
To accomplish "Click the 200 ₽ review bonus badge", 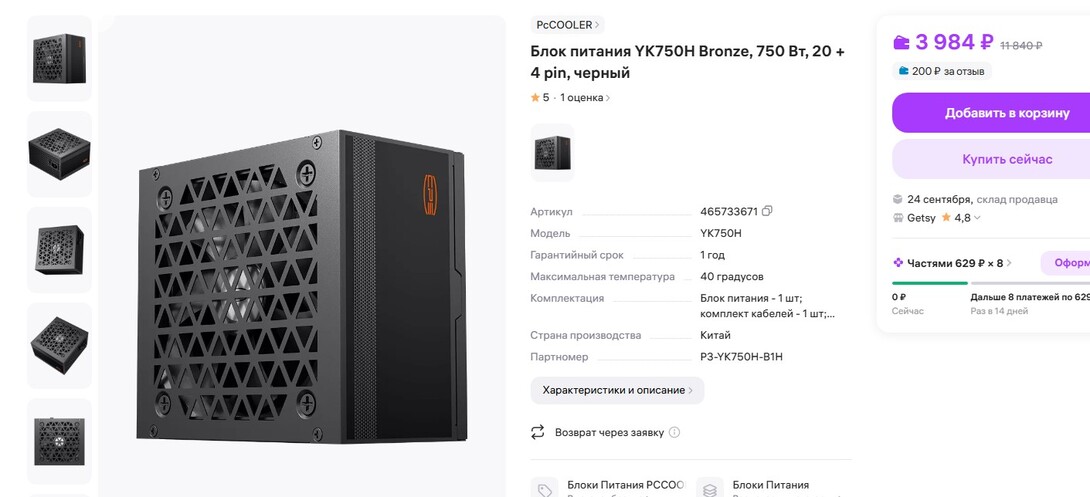I will coord(941,71).
